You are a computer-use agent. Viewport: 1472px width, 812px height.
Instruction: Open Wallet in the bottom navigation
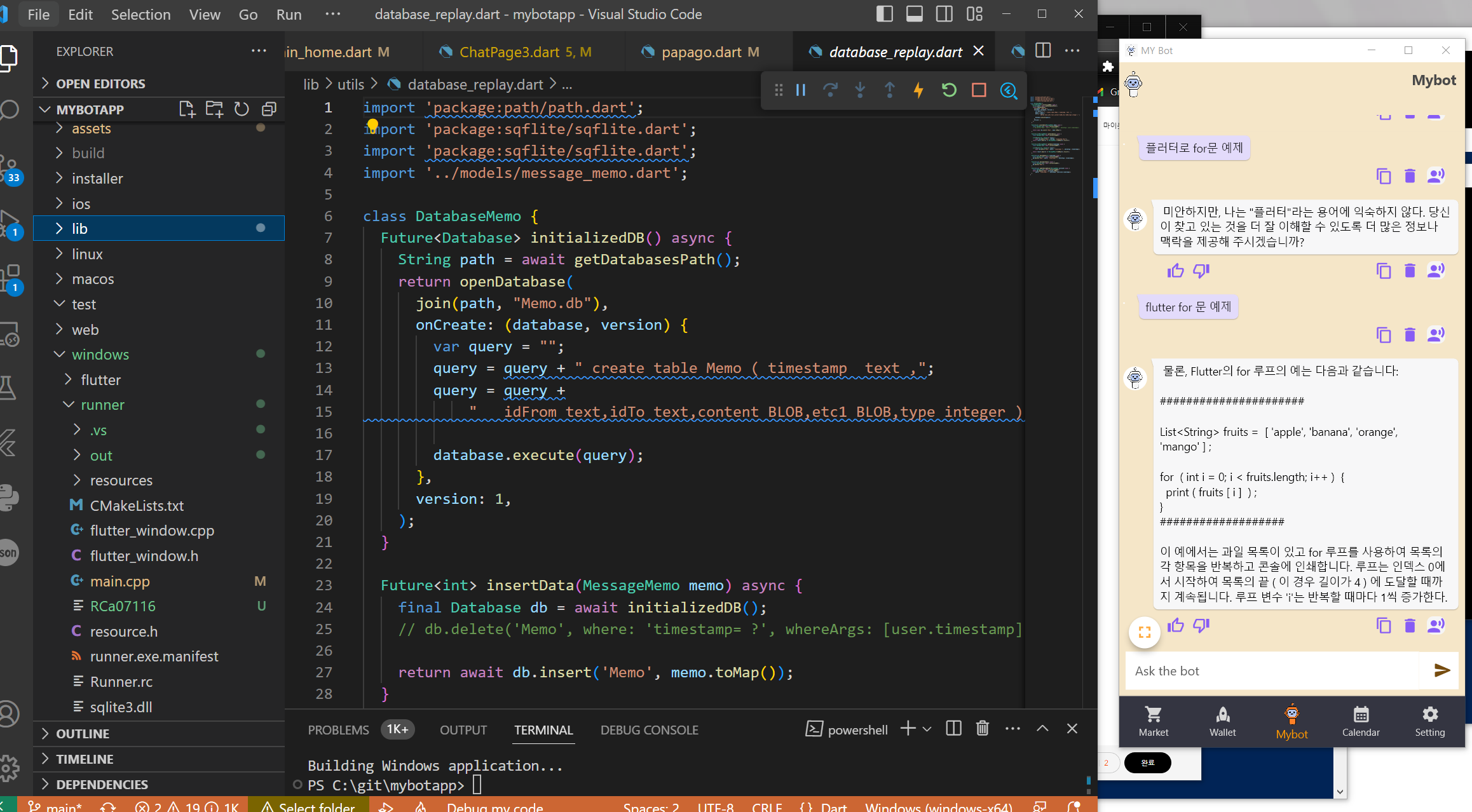(x=1222, y=721)
